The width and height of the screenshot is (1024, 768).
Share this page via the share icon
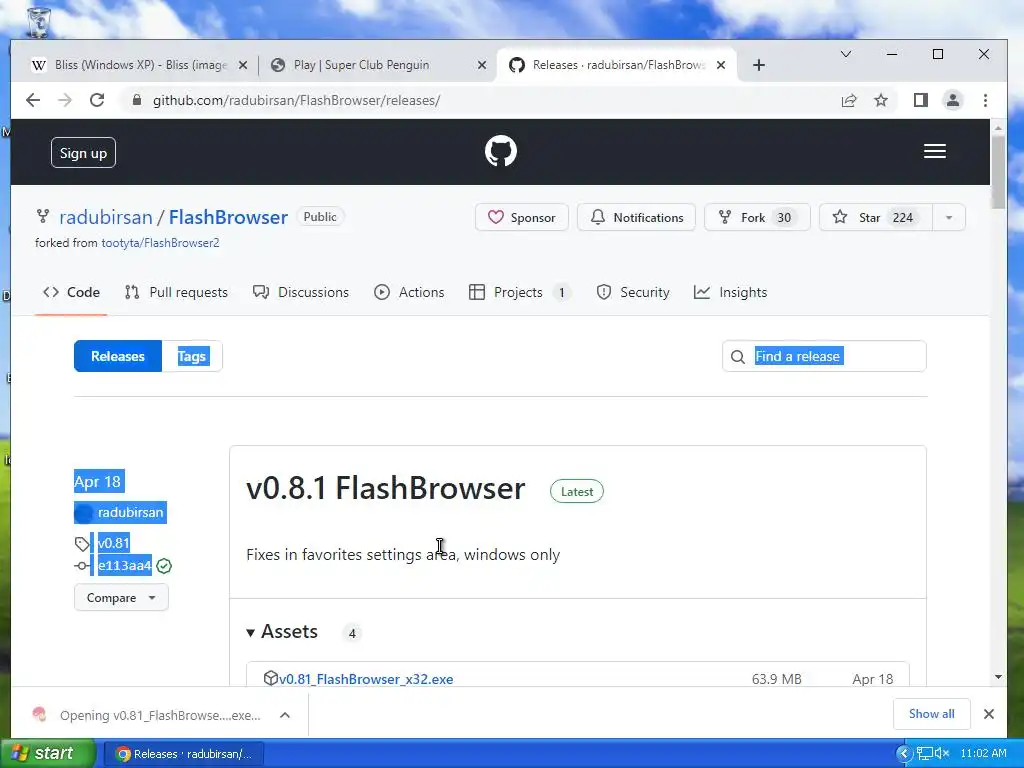(x=849, y=100)
